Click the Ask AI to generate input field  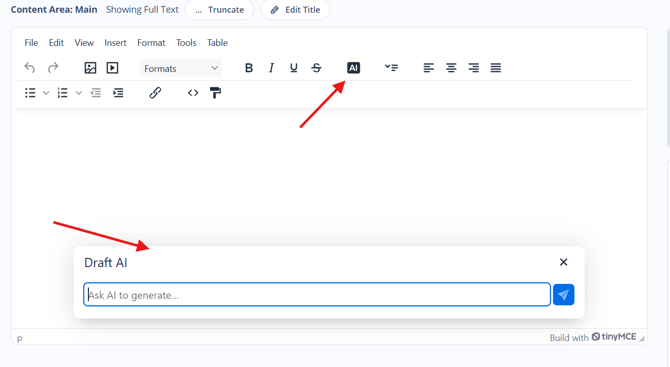tap(317, 294)
